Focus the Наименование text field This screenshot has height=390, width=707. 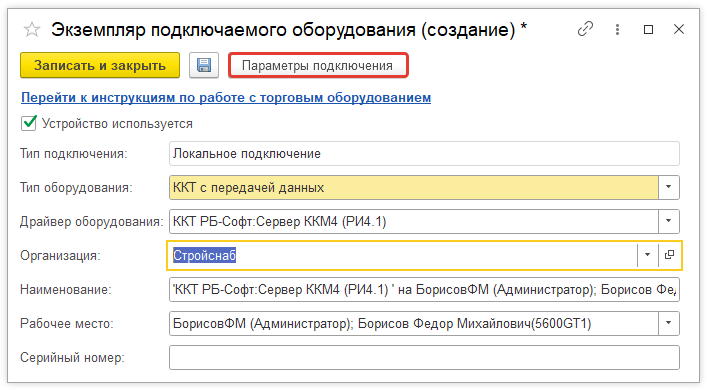(424, 289)
